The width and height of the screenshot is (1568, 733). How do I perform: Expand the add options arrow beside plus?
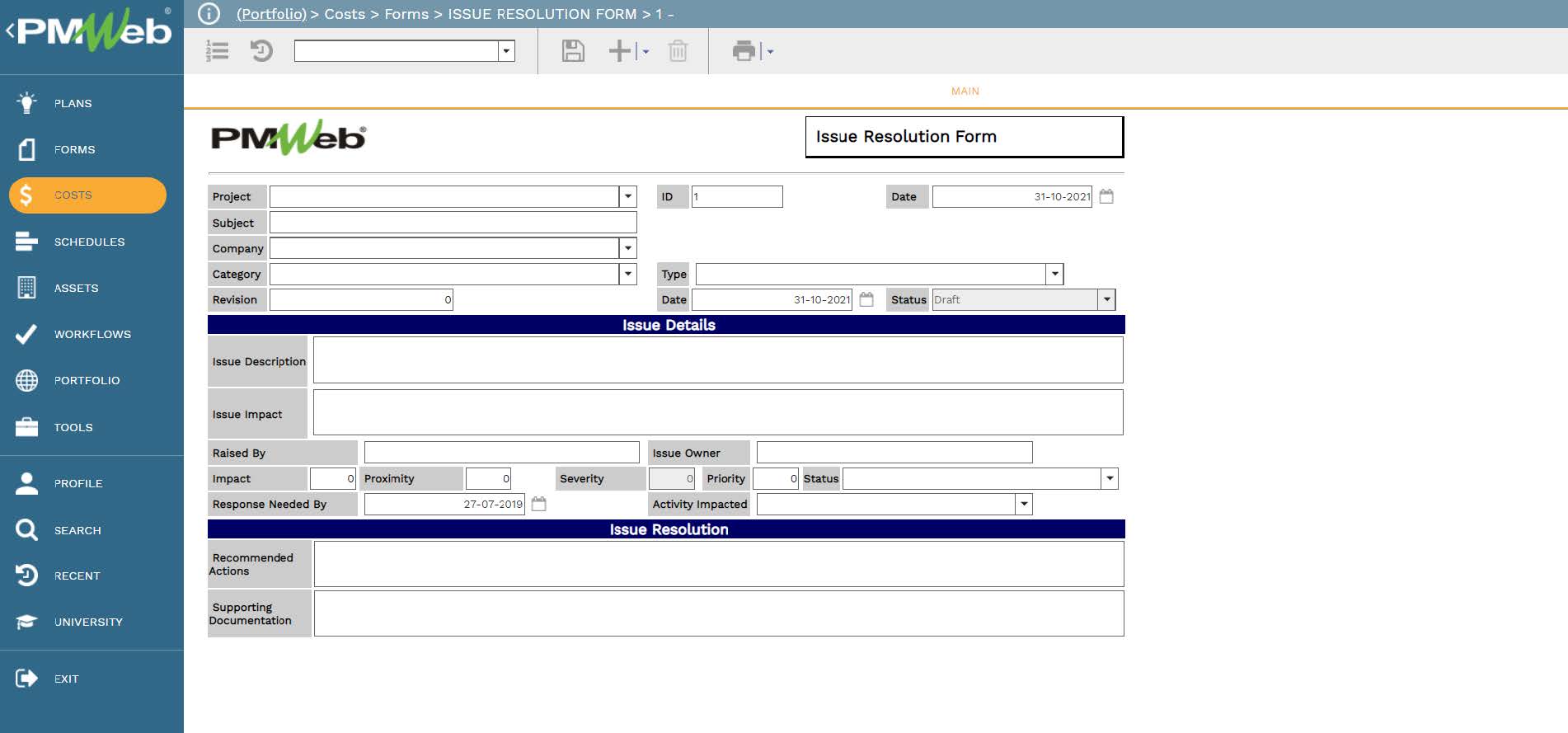click(x=646, y=52)
